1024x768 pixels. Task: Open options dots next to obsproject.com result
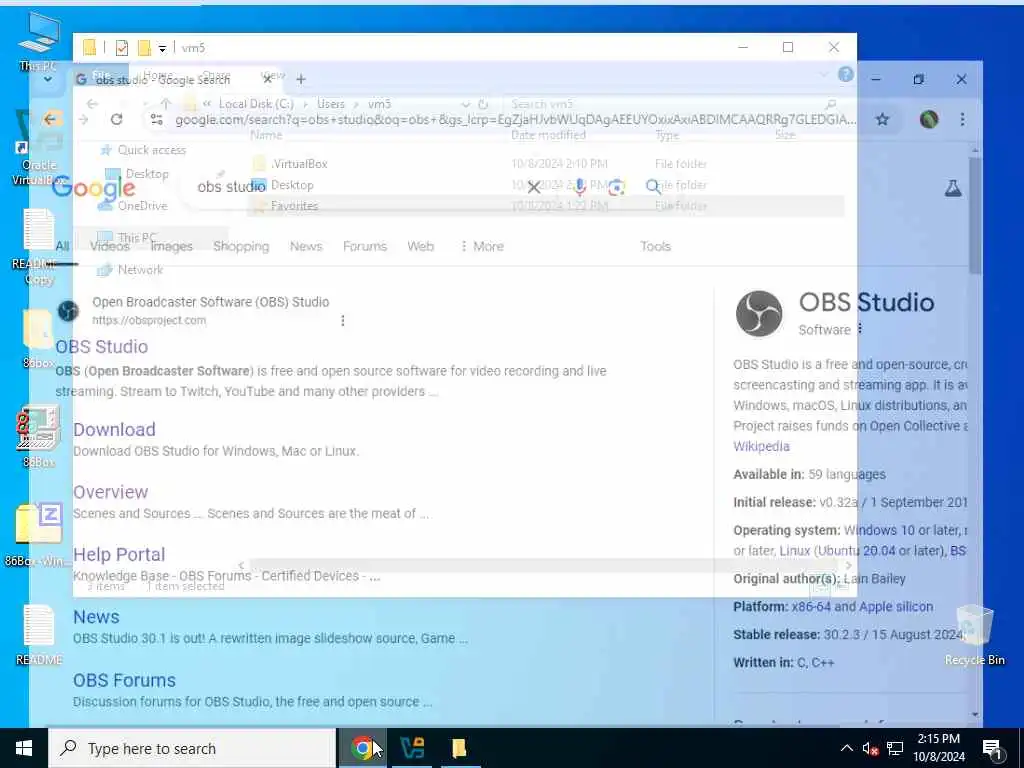[x=343, y=321]
